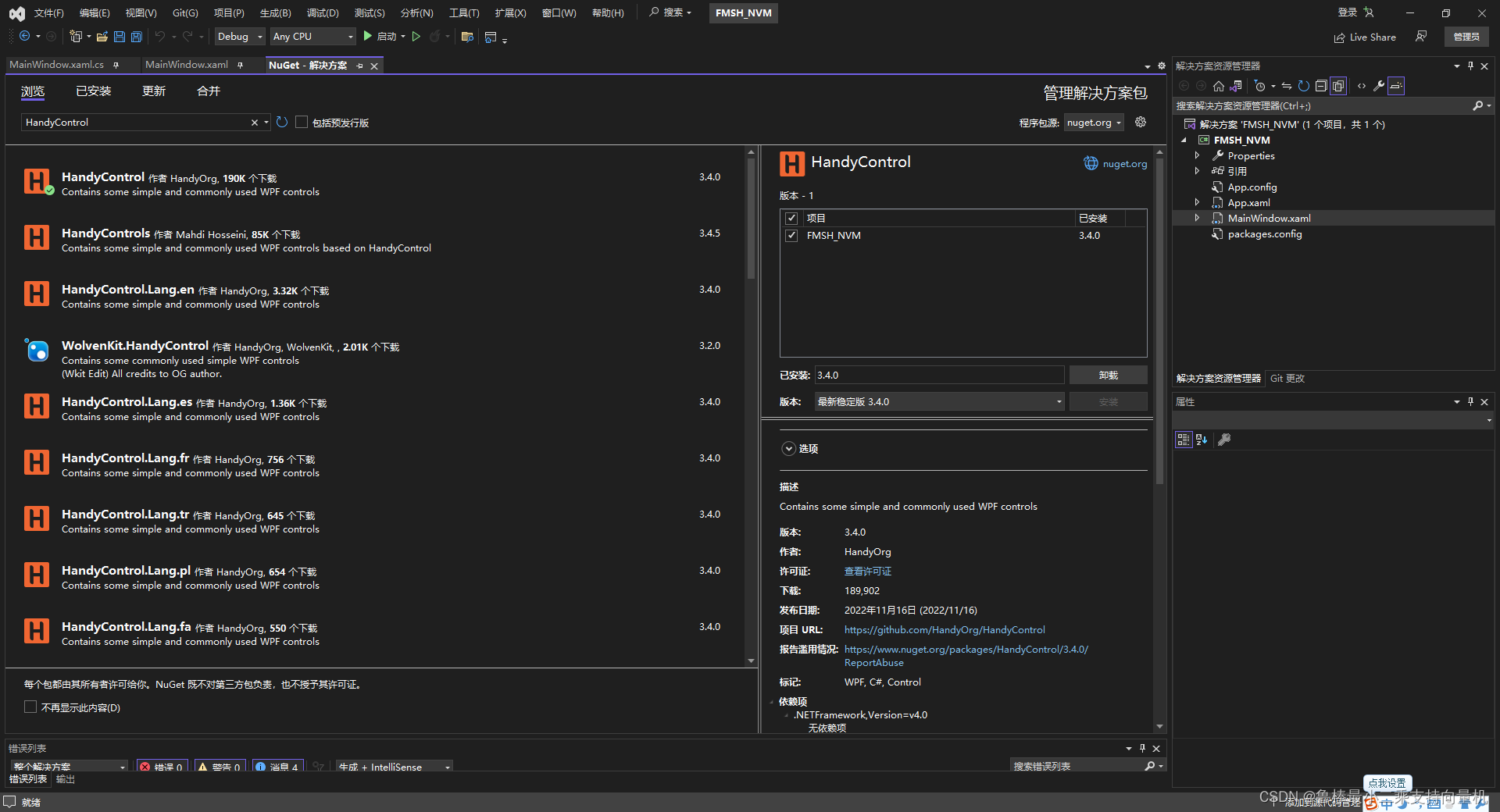This screenshot has height=812, width=1500.
Task: Select packages.config in Solution Explorer
Action: coord(1265,233)
